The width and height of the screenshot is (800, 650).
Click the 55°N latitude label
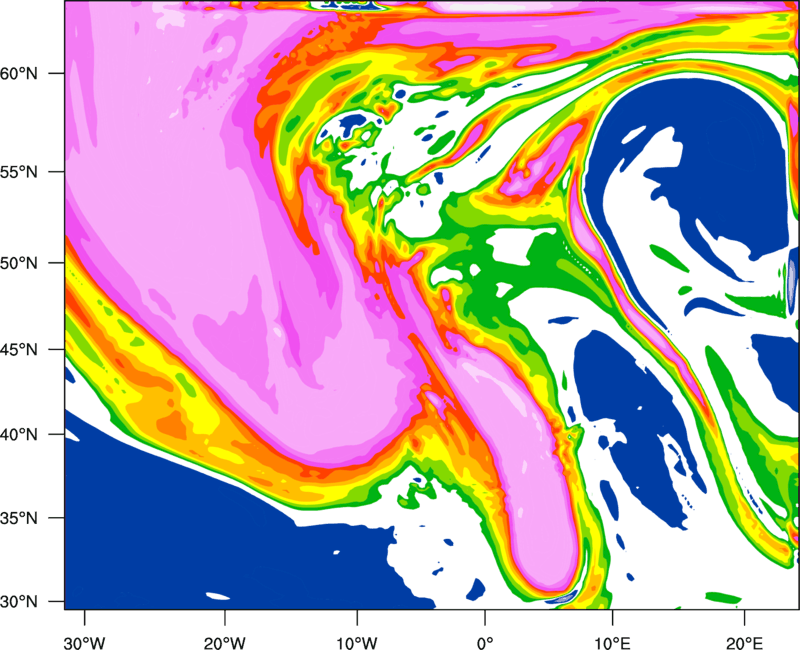(x=19, y=172)
